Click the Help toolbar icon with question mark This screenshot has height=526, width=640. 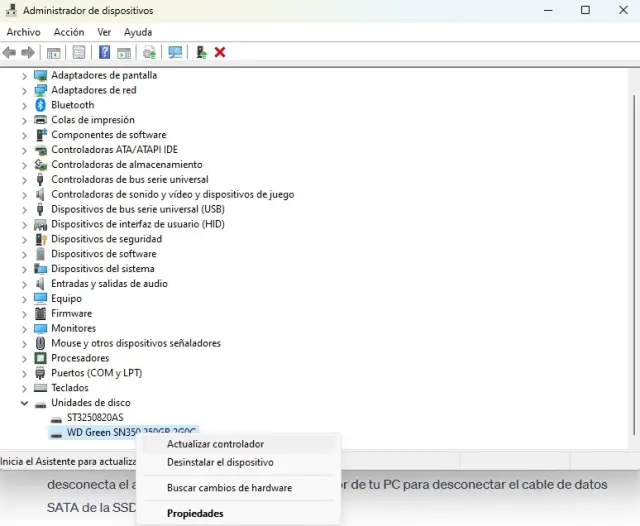click(x=104, y=52)
